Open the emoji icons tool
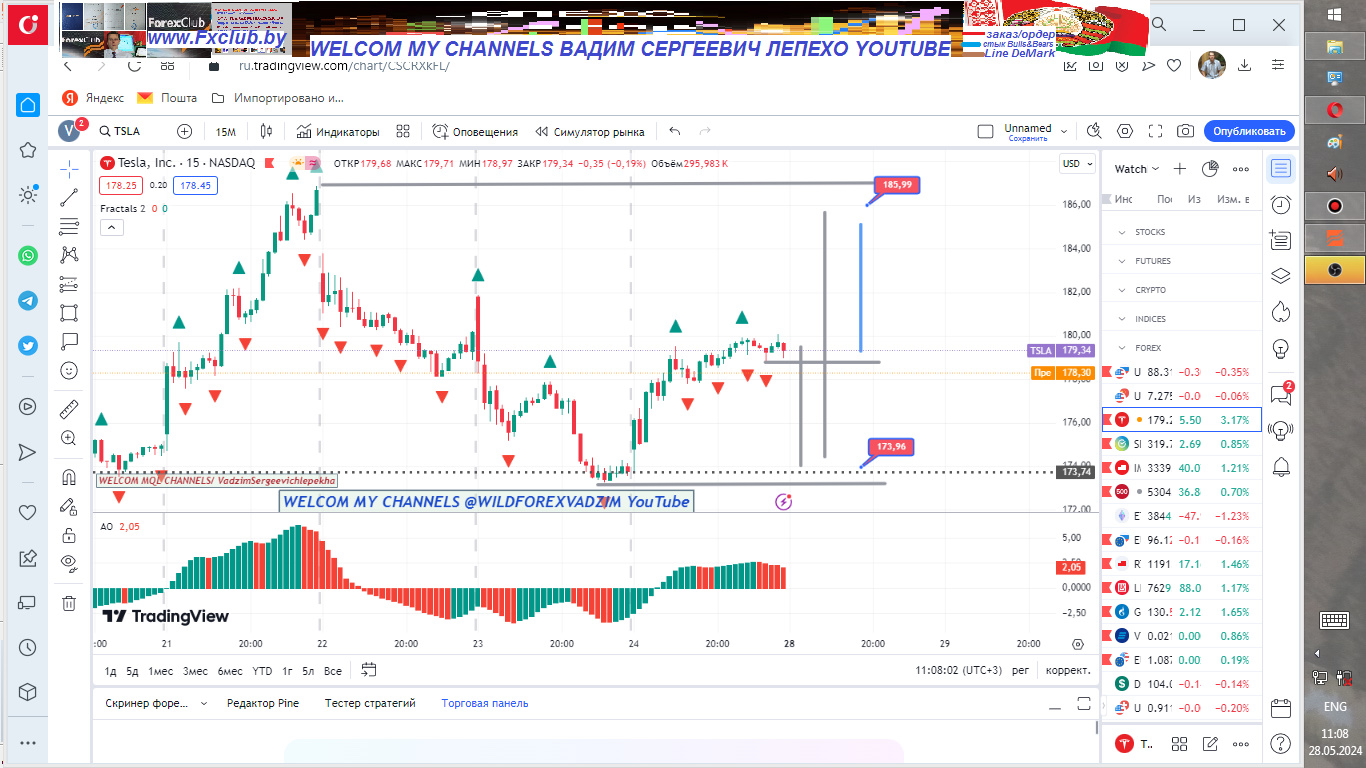 pyautogui.click(x=69, y=370)
